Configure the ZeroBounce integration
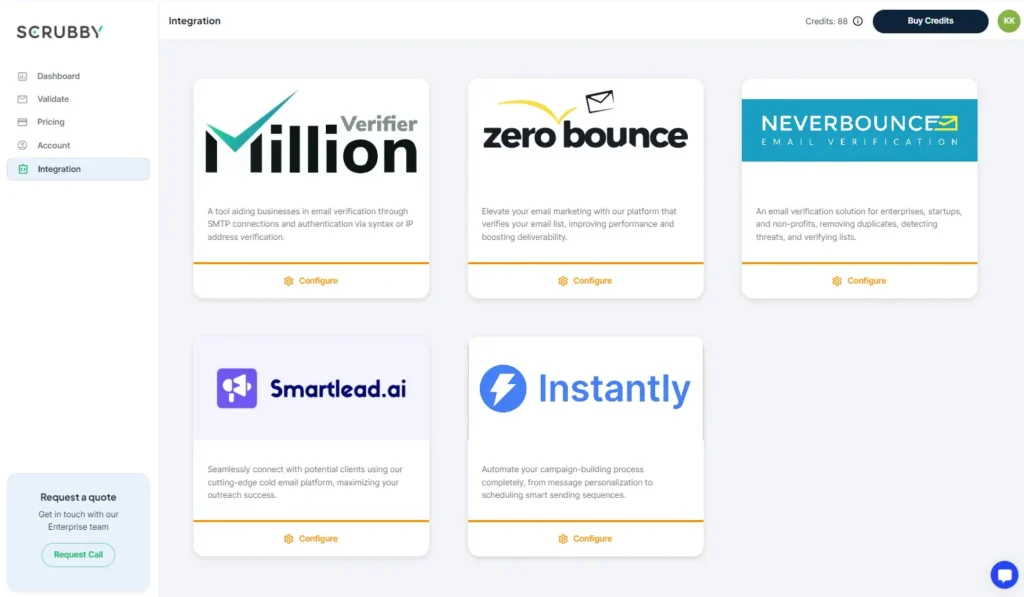 pyautogui.click(x=585, y=281)
